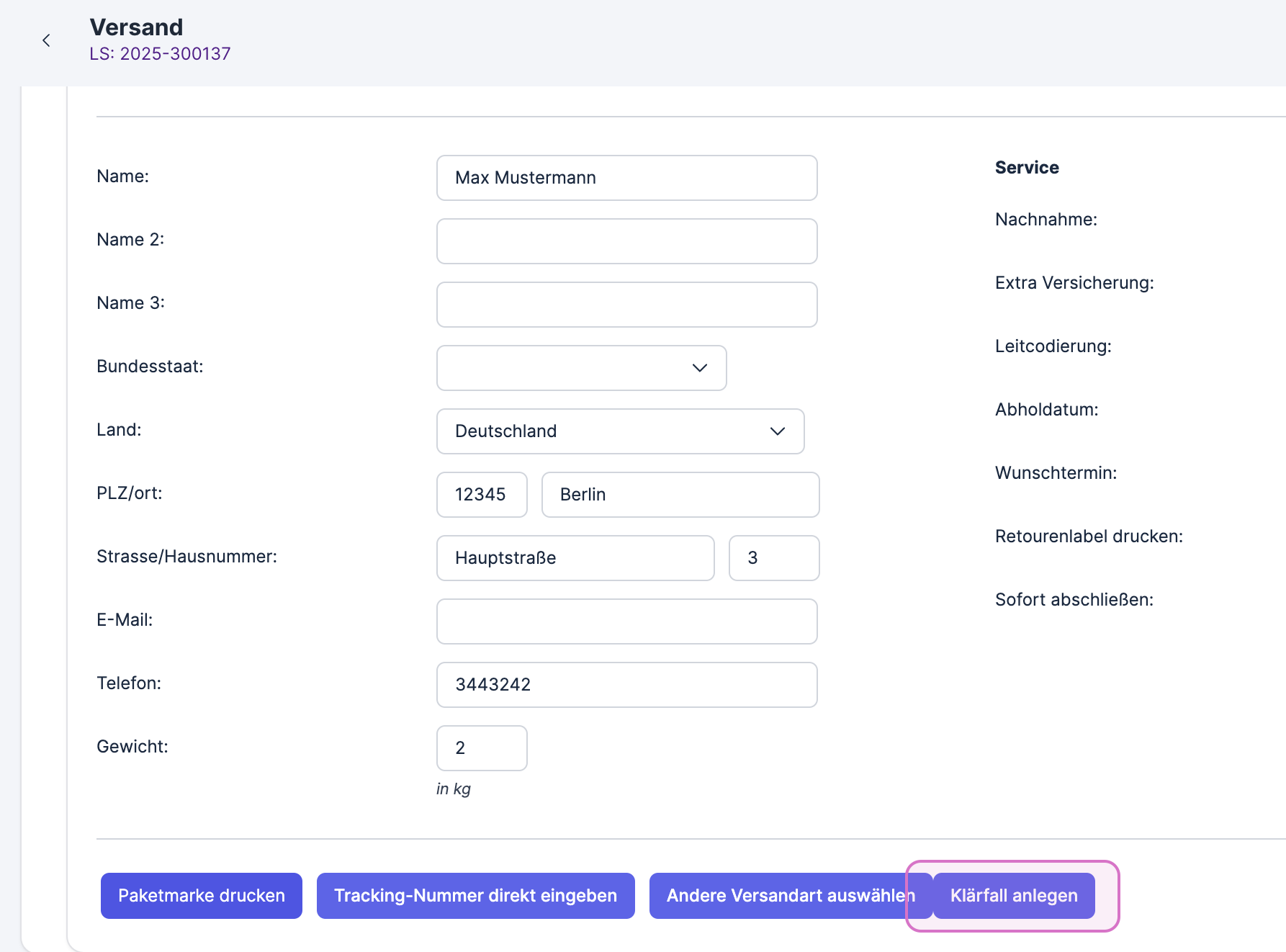
Task: Open the Land dropdown showing Deutschland
Action: point(620,431)
